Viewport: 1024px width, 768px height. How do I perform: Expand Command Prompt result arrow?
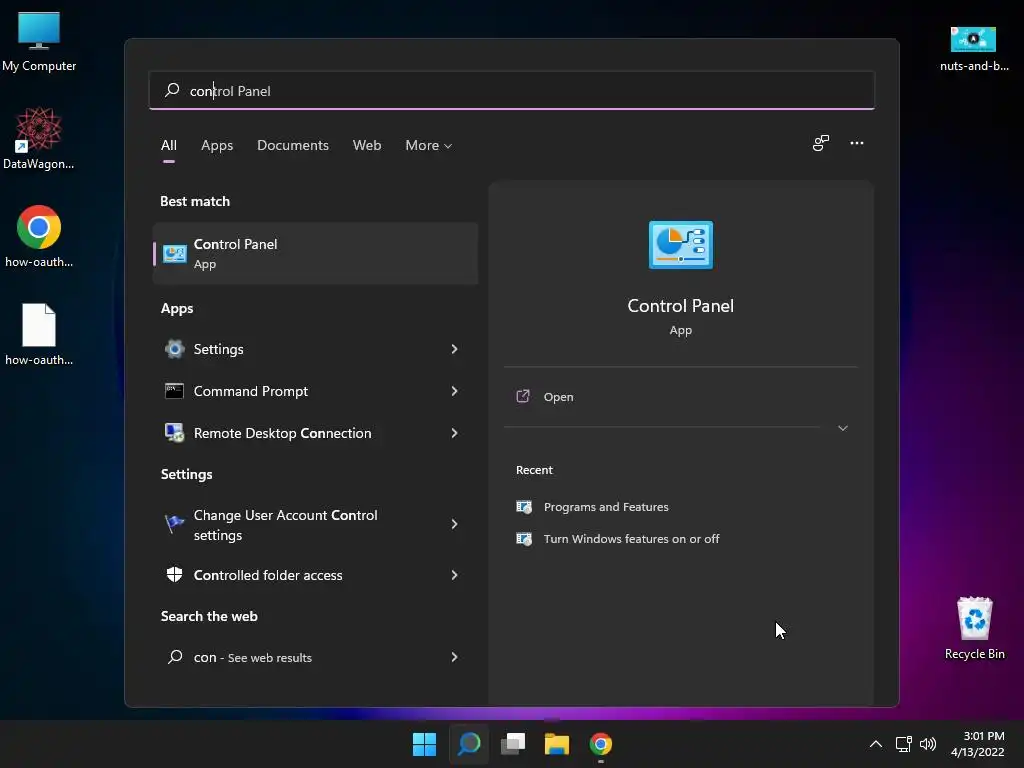pyautogui.click(x=455, y=391)
